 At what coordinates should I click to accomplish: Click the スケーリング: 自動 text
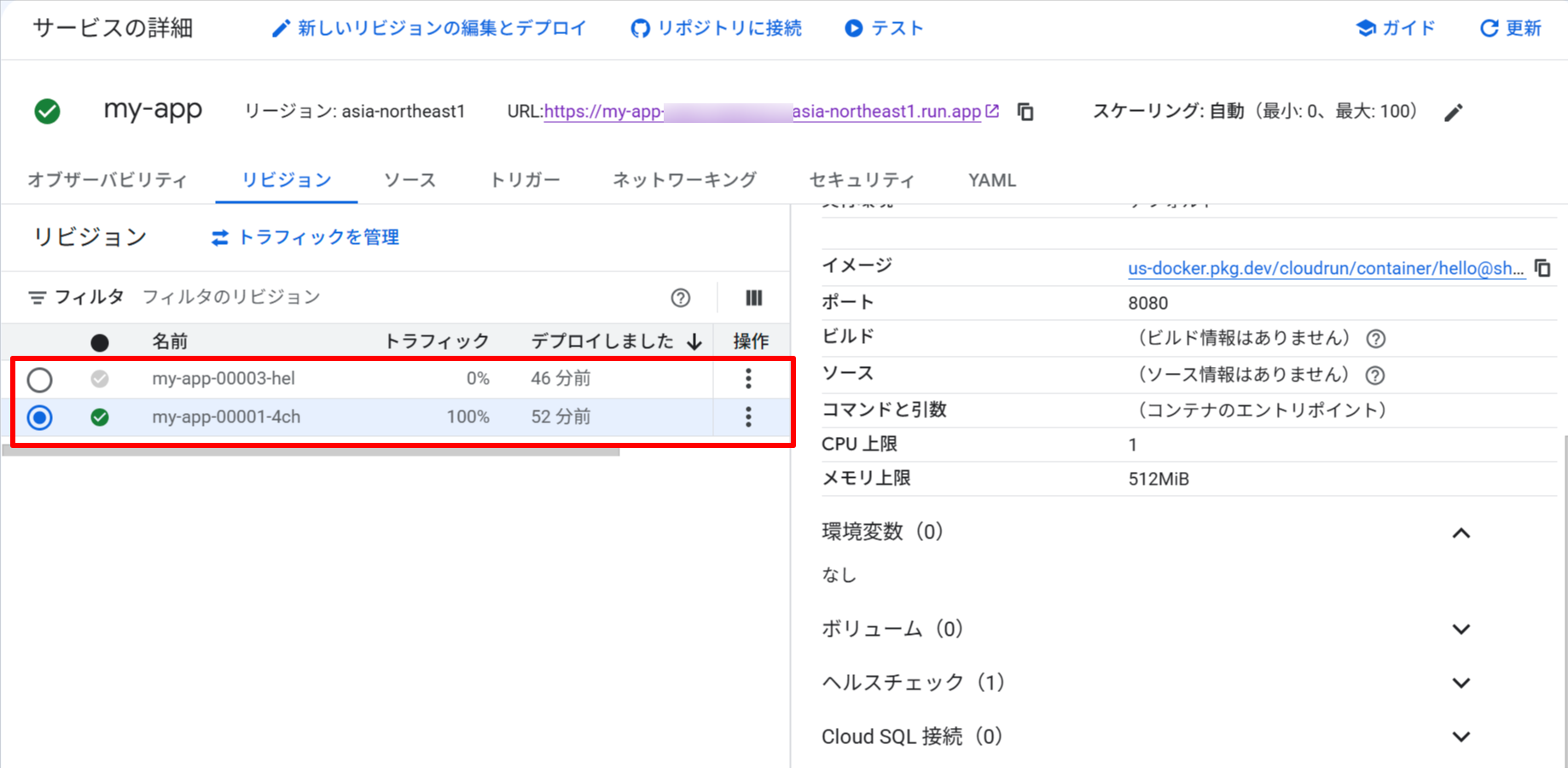coord(1168,112)
